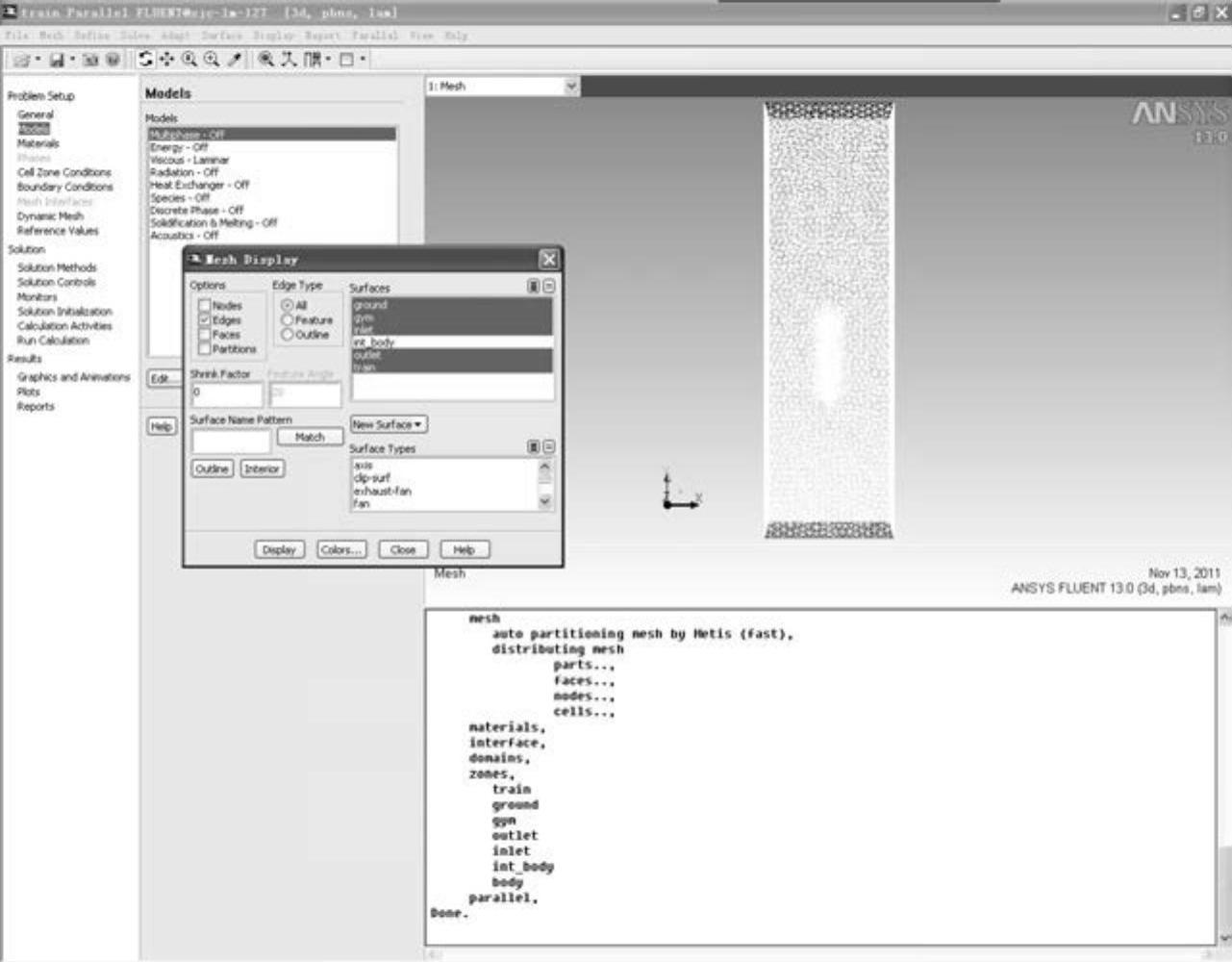The image size is (1232, 962).
Task: Select 'int_body' in the Surfaces list
Action: coord(452,342)
